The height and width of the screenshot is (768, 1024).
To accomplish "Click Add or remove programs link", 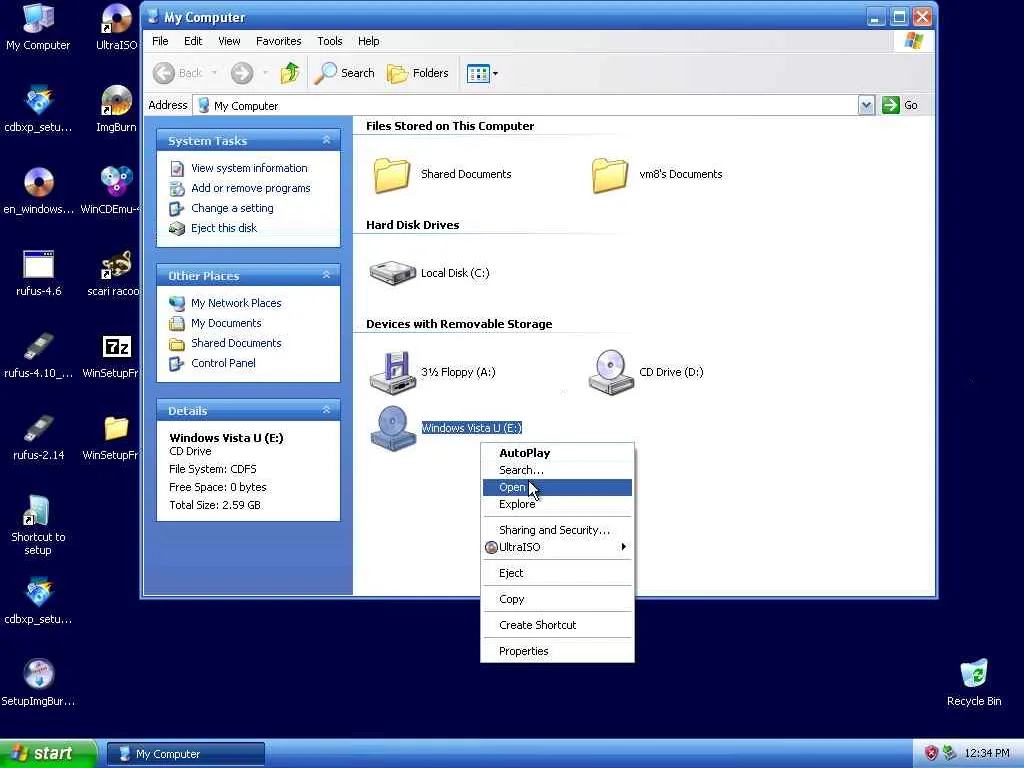I will [x=251, y=188].
